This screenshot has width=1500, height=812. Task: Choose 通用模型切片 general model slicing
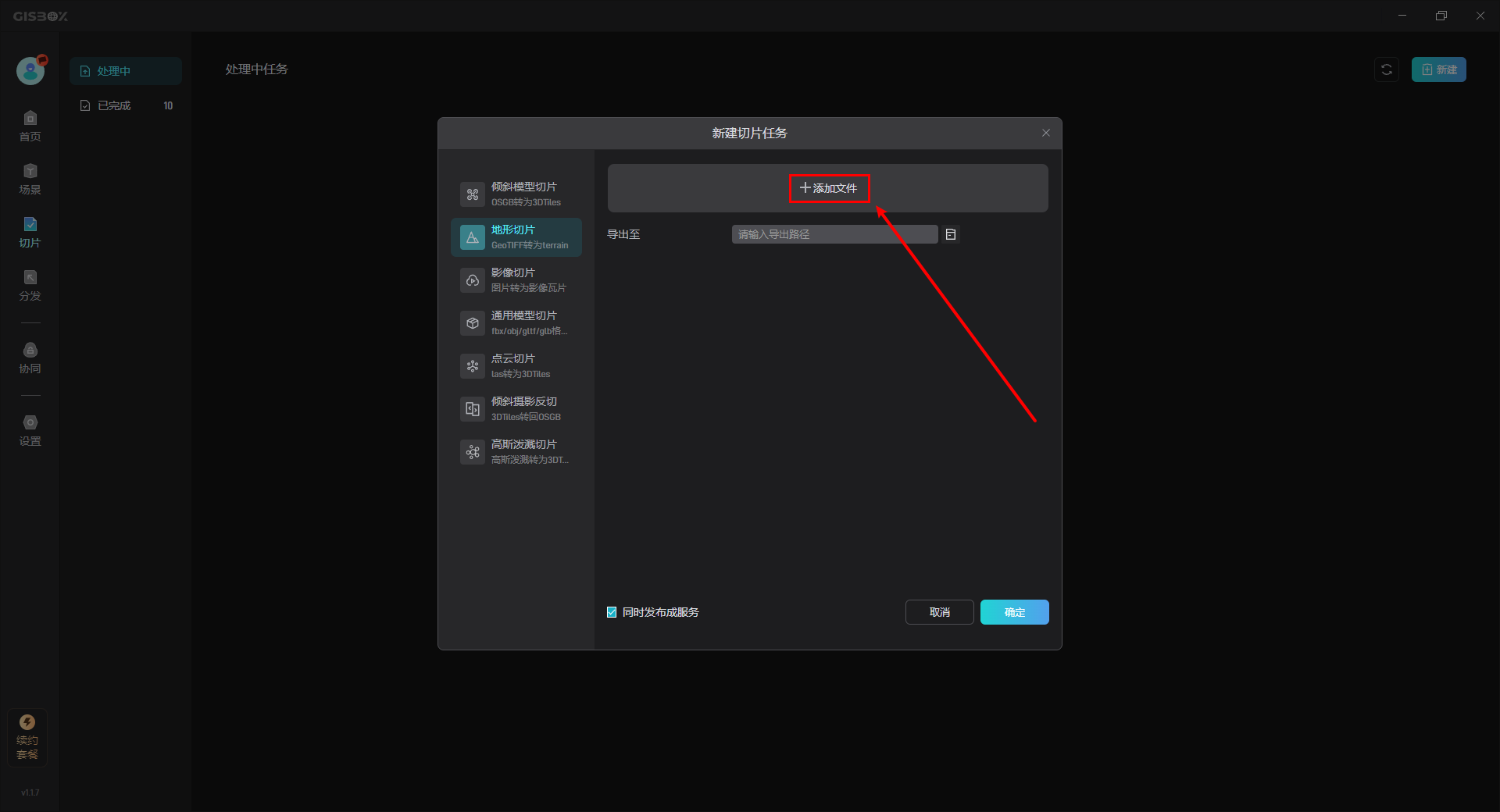pyautogui.click(x=516, y=323)
